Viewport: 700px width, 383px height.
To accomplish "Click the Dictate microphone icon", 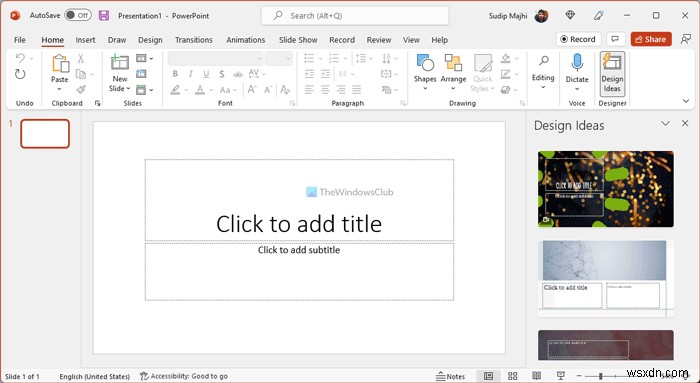I will [577, 63].
